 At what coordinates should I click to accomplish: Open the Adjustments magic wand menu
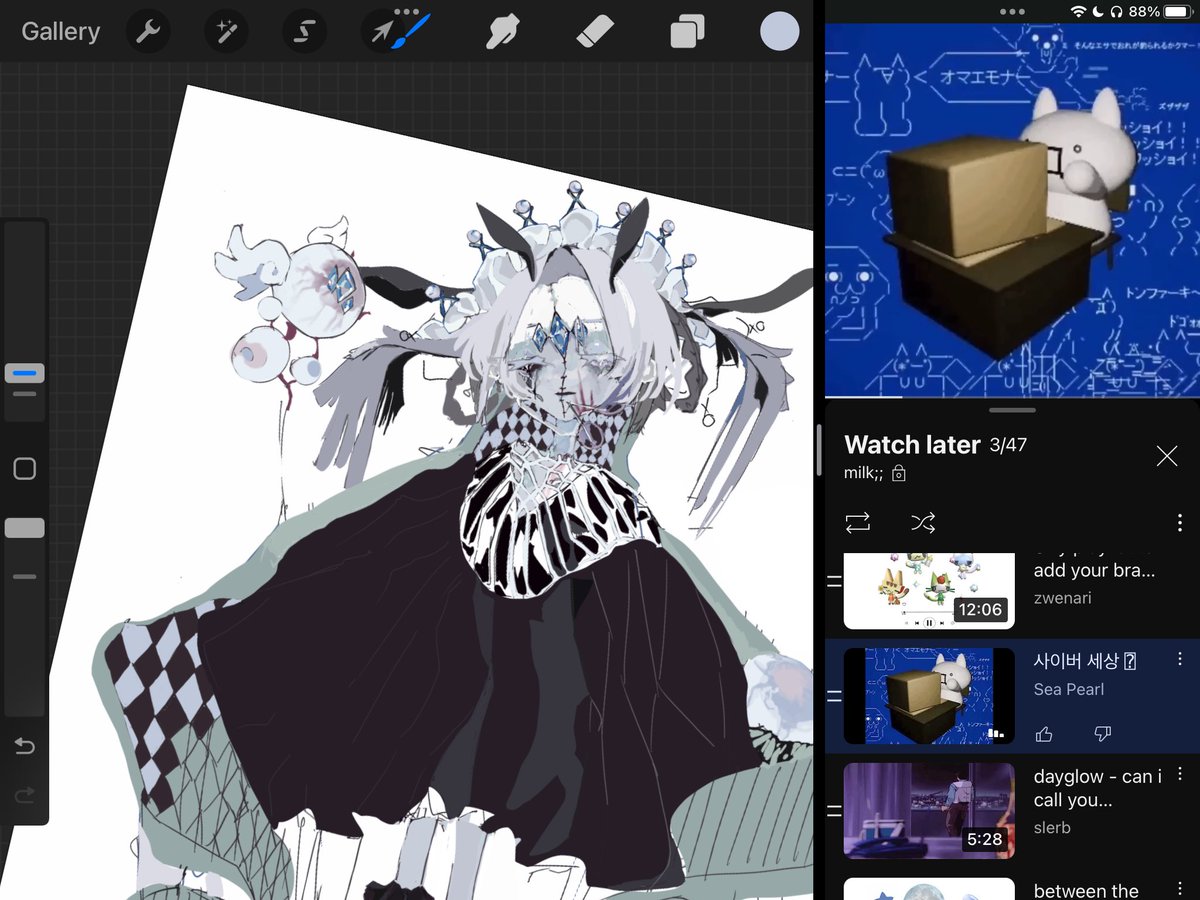coord(226,32)
